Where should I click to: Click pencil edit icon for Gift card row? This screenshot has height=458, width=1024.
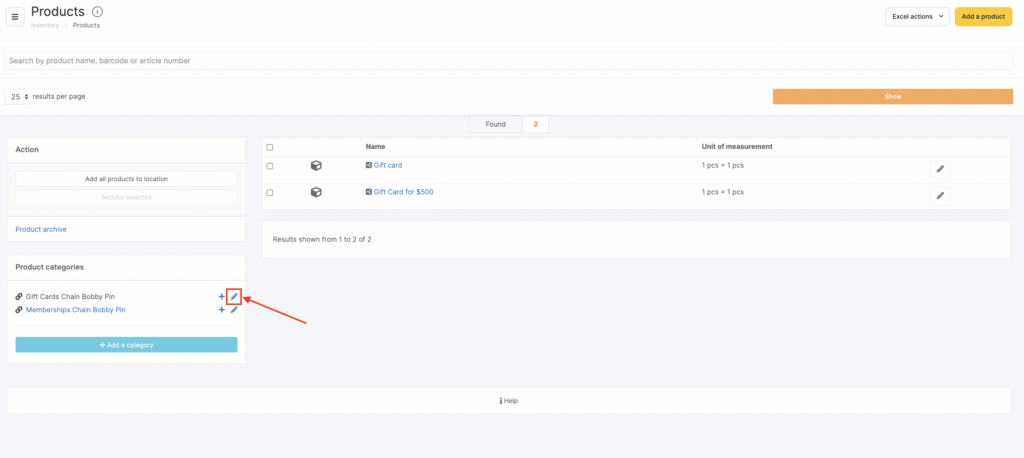point(939,169)
